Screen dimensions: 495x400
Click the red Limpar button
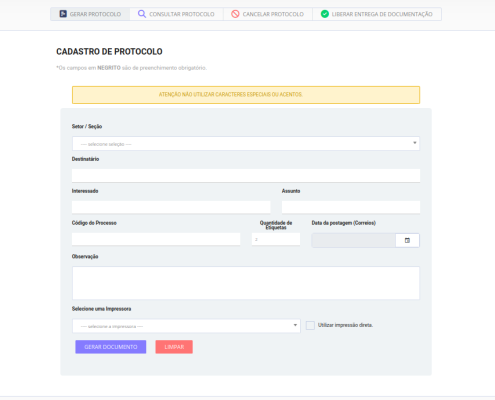click(174, 347)
